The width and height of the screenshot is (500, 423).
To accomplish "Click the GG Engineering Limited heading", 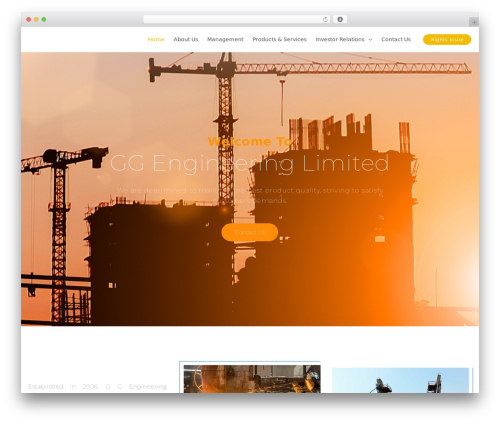I will click(250, 163).
